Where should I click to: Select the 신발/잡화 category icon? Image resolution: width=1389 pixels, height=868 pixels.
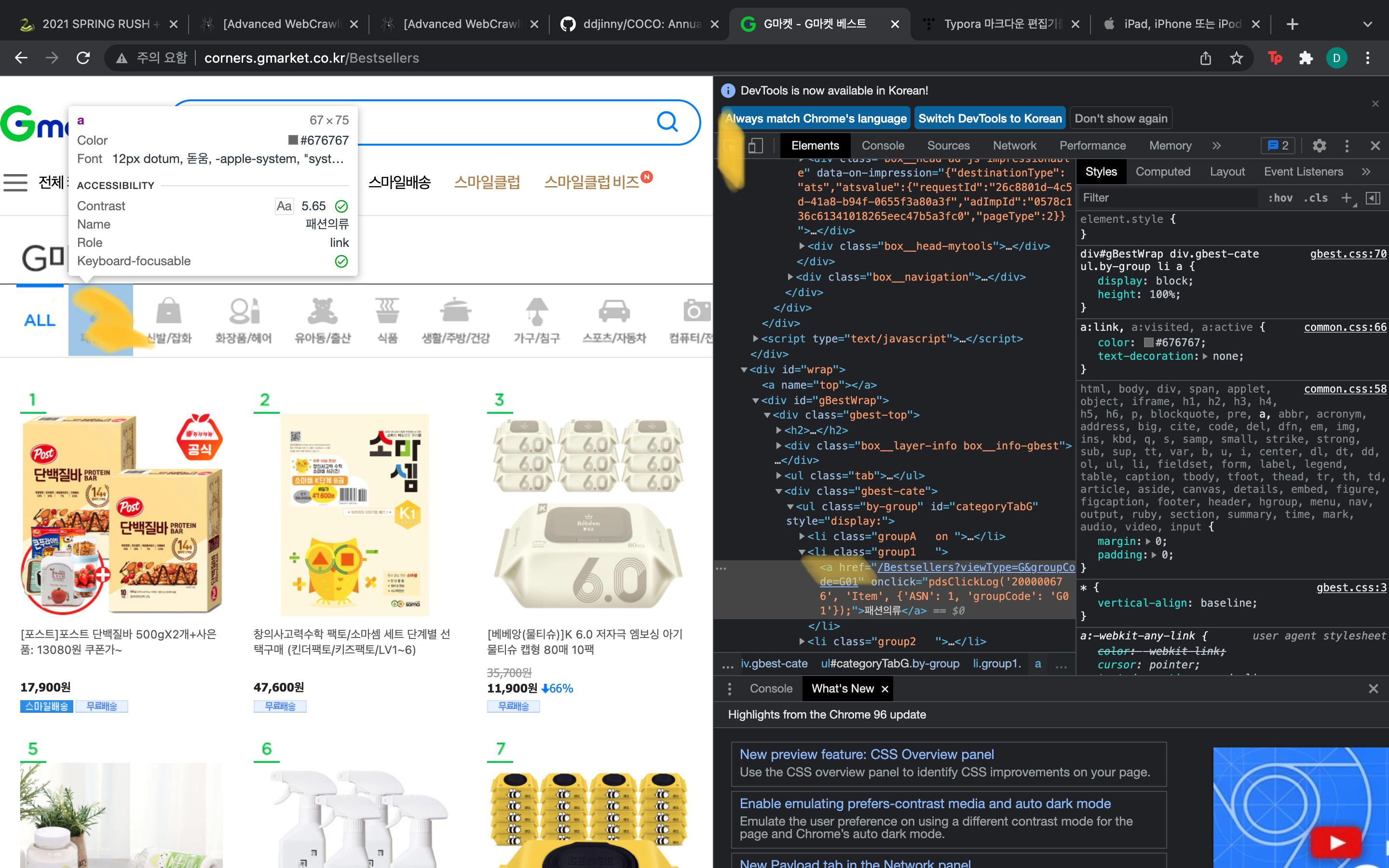pos(169,320)
